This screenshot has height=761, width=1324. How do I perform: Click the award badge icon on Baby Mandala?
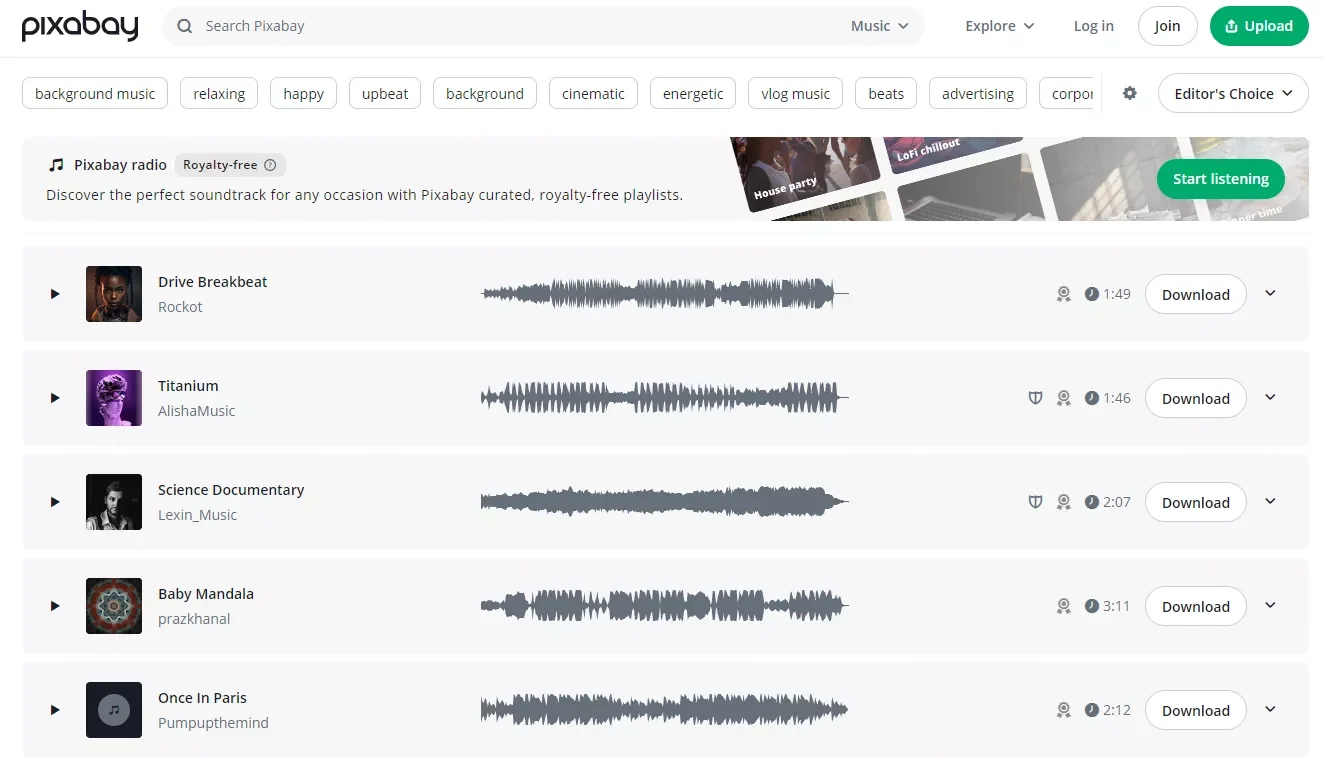coord(1064,606)
